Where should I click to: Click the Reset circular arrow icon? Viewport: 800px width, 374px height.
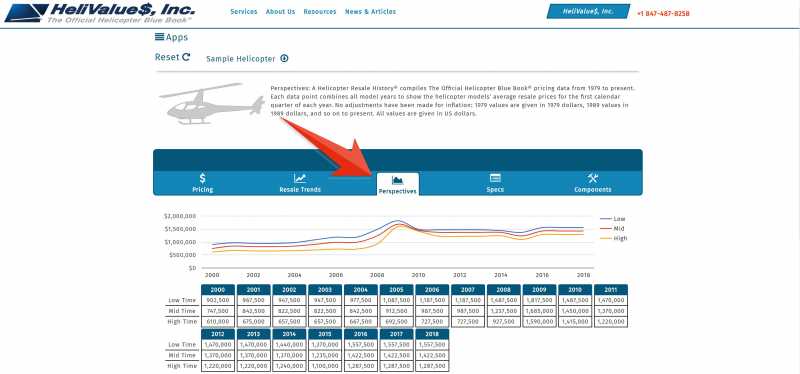click(186, 57)
